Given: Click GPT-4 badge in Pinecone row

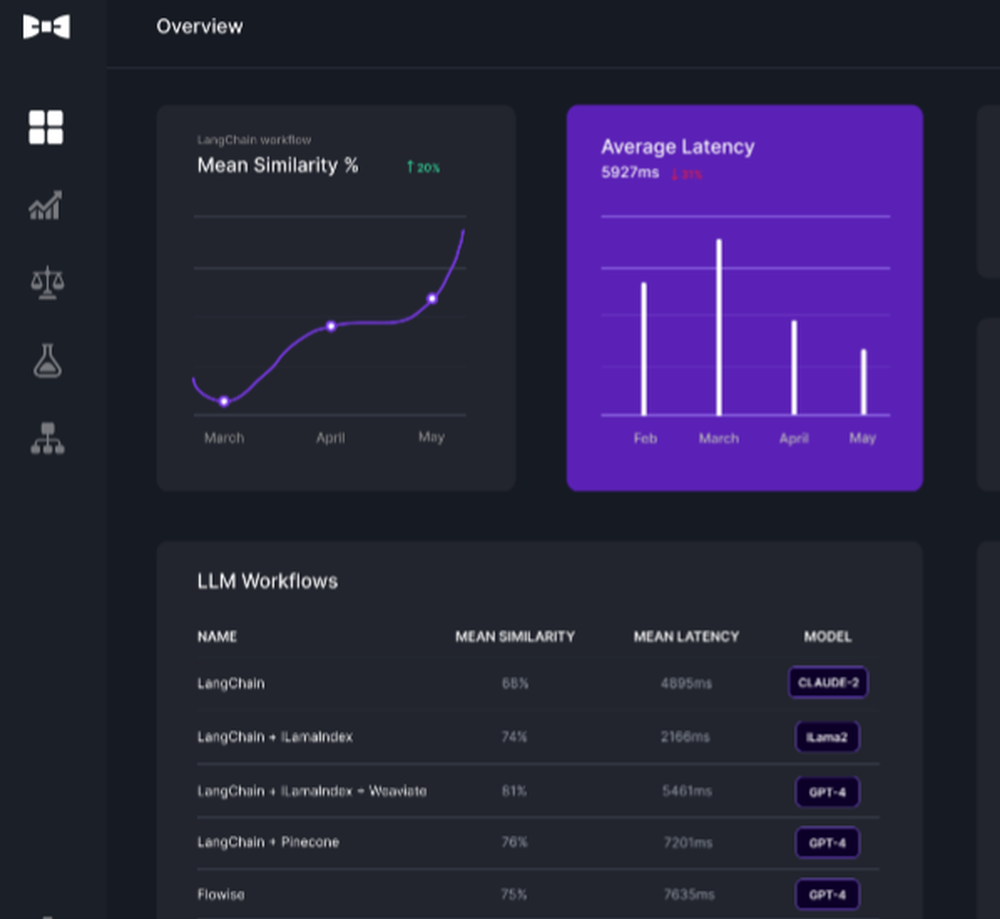Looking at the screenshot, I should click(827, 842).
